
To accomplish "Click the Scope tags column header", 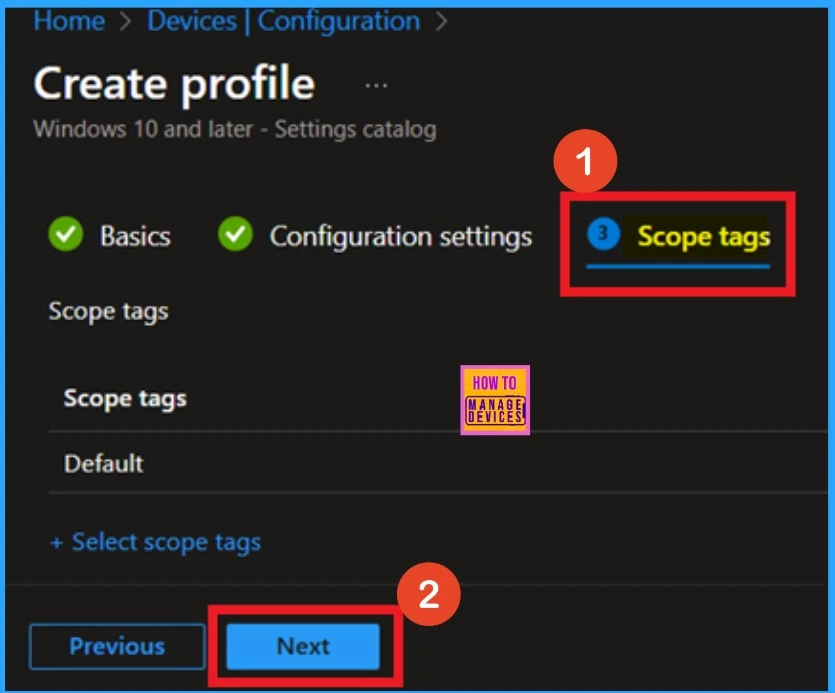I will tap(125, 398).
